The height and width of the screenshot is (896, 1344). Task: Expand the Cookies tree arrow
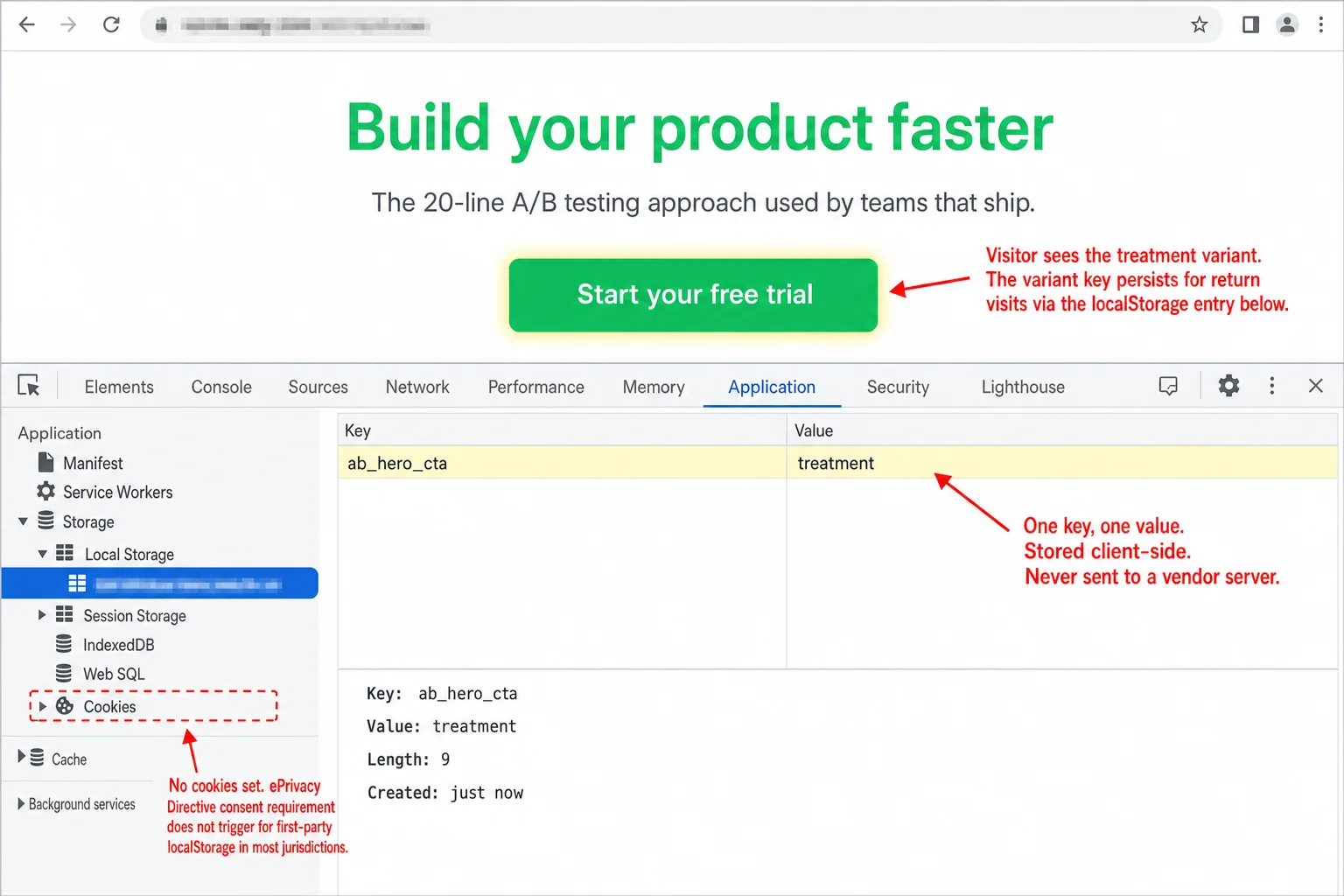42,706
